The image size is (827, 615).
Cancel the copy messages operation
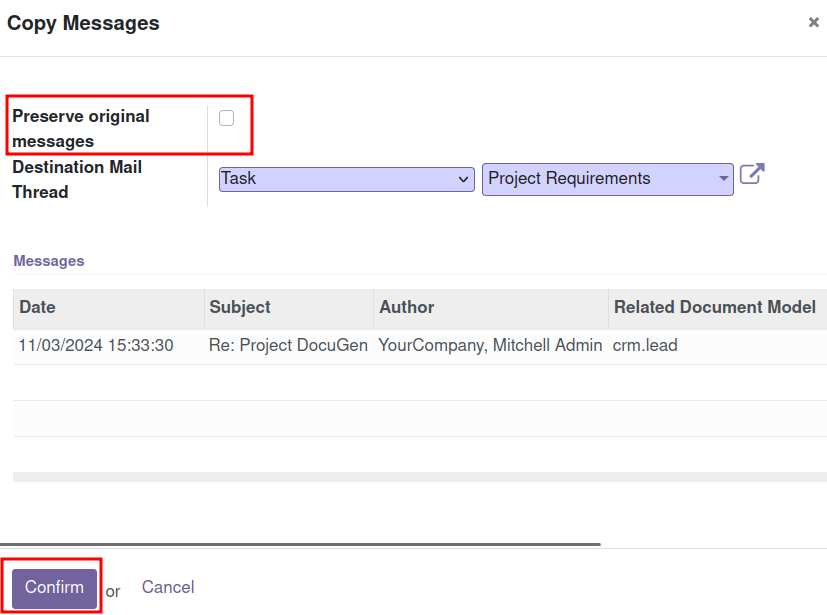click(x=168, y=587)
